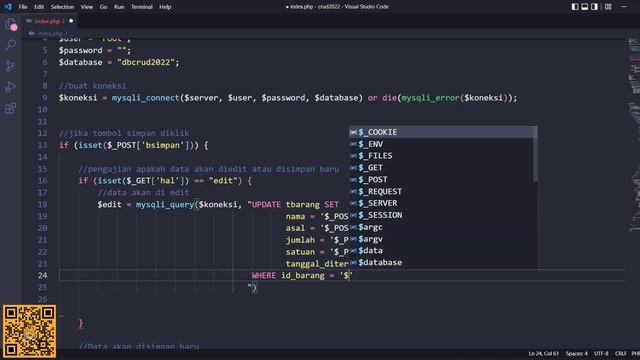The height and width of the screenshot is (360, 640).
Task: Click the VS Code logo icon
Action: pos(8,7)
